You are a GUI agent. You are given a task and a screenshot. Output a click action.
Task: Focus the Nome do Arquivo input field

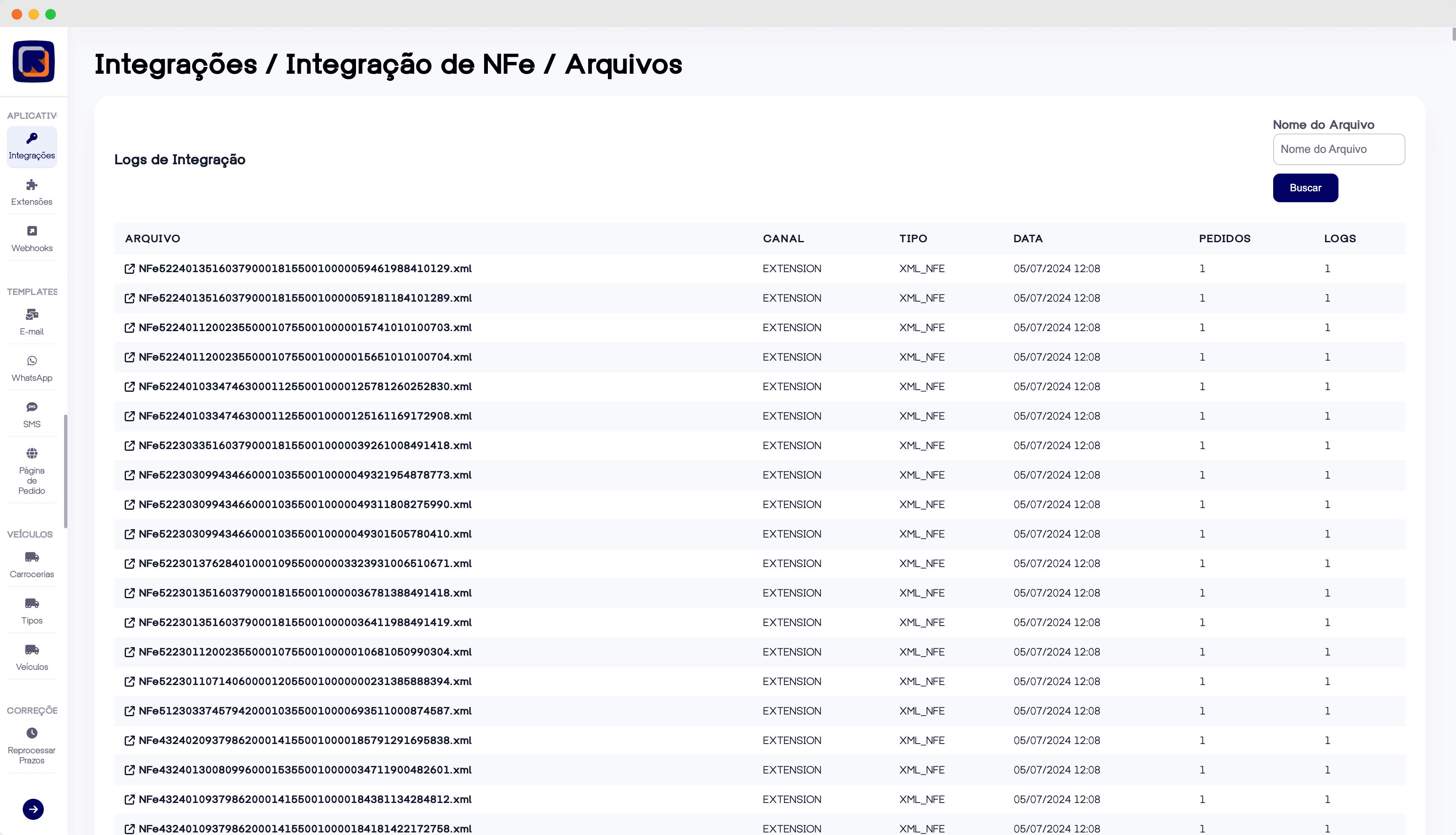1338,149
